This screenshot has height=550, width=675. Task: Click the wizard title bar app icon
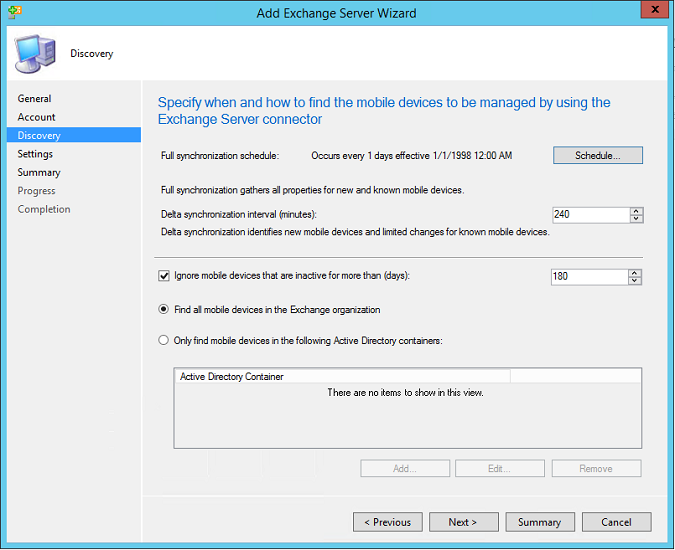coord(15,12)
